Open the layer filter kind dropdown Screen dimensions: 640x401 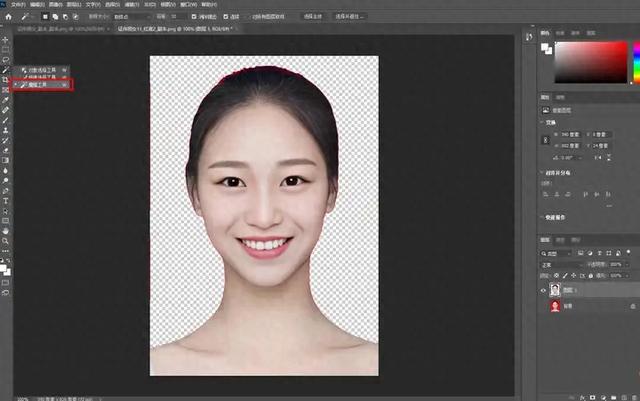tap(556, 253)
